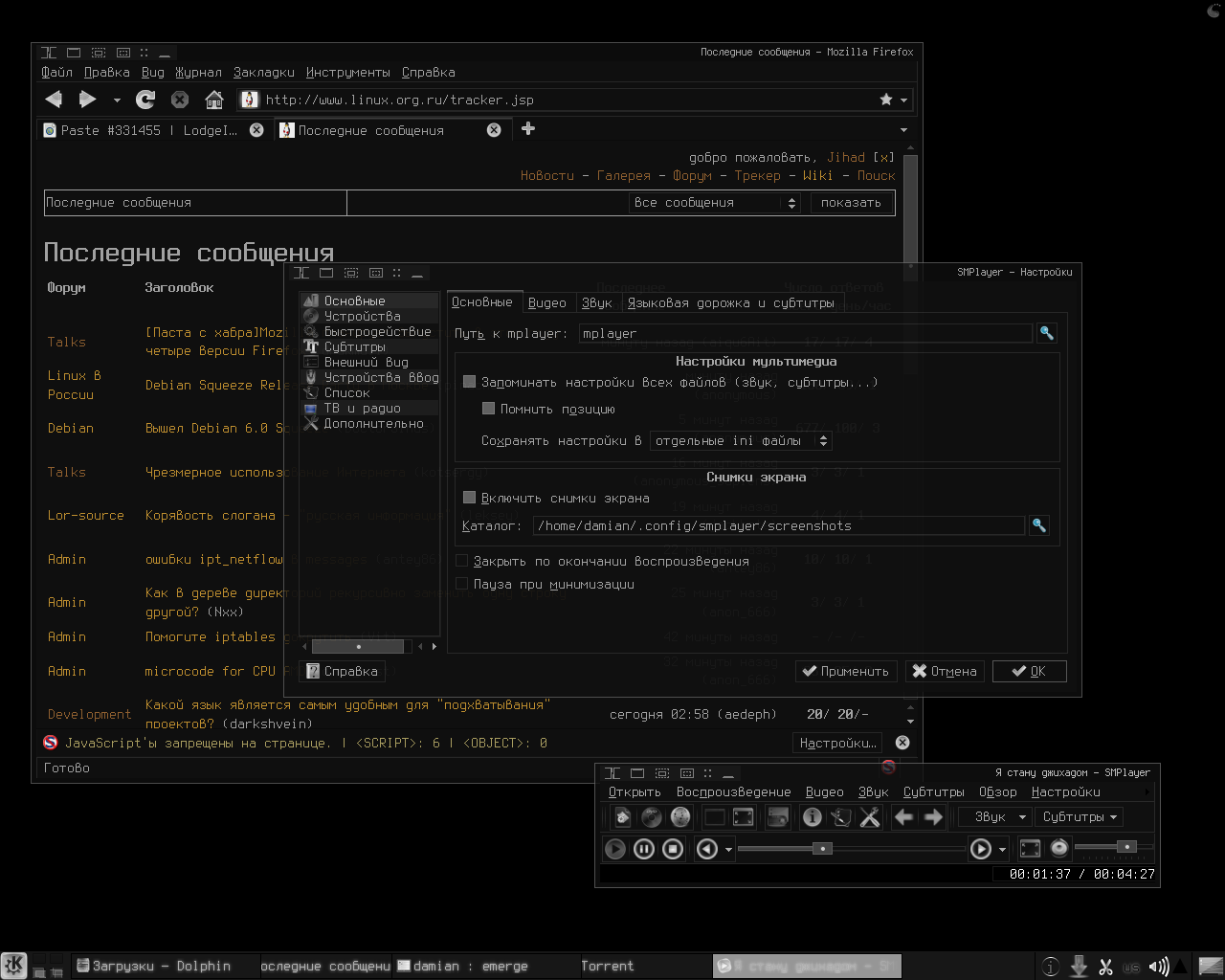Click the 'Отмена' button
Image resolution: width=1225 pixels, height=980 pixels.
(x=945, y=671)
